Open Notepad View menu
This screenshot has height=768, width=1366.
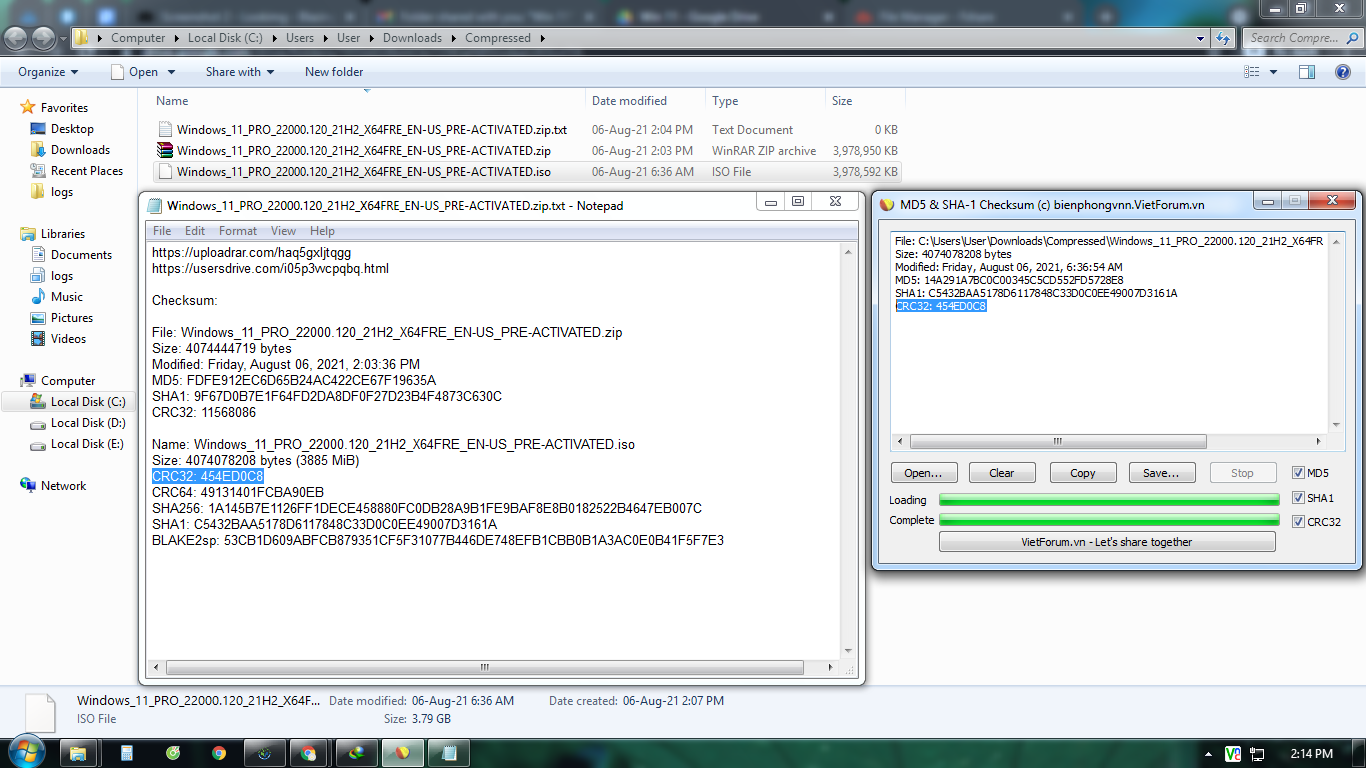click(284, 231)
